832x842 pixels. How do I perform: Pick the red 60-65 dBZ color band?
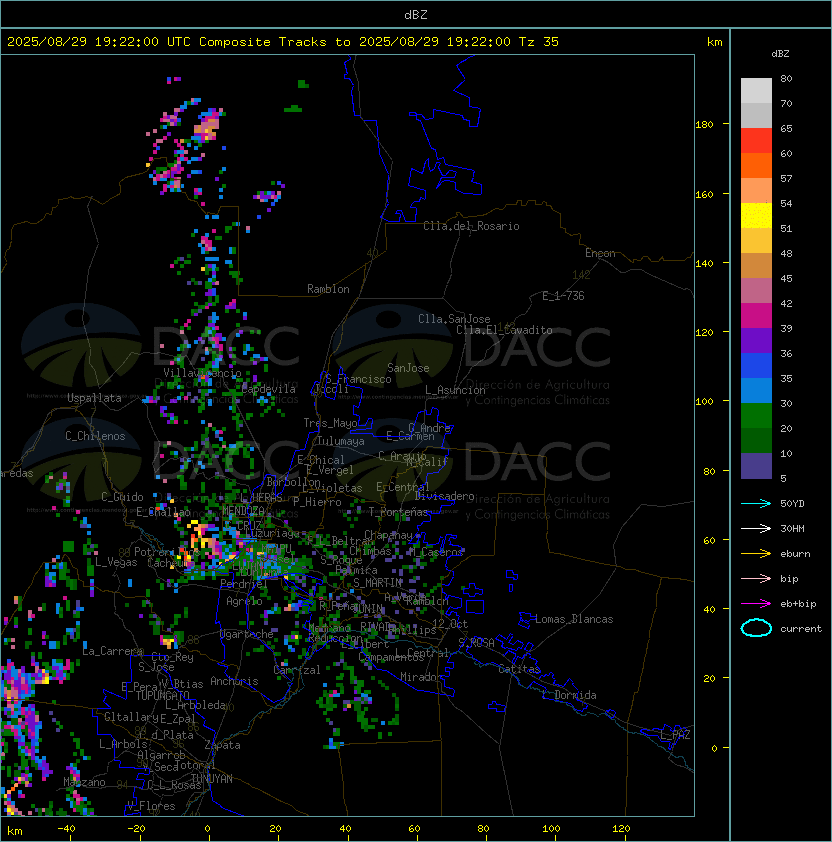pos(756,141)
